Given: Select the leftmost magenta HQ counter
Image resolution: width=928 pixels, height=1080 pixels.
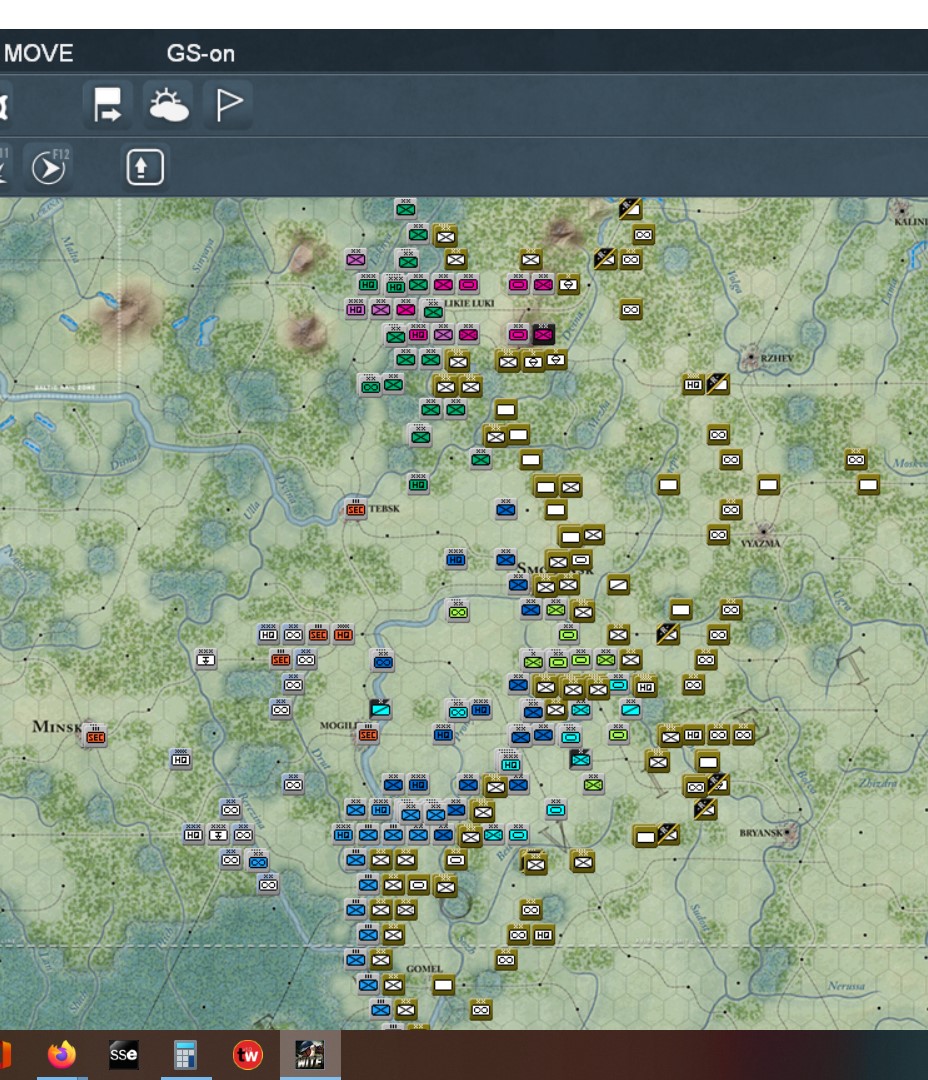Looking at the screenshot, I should [355, 309].
